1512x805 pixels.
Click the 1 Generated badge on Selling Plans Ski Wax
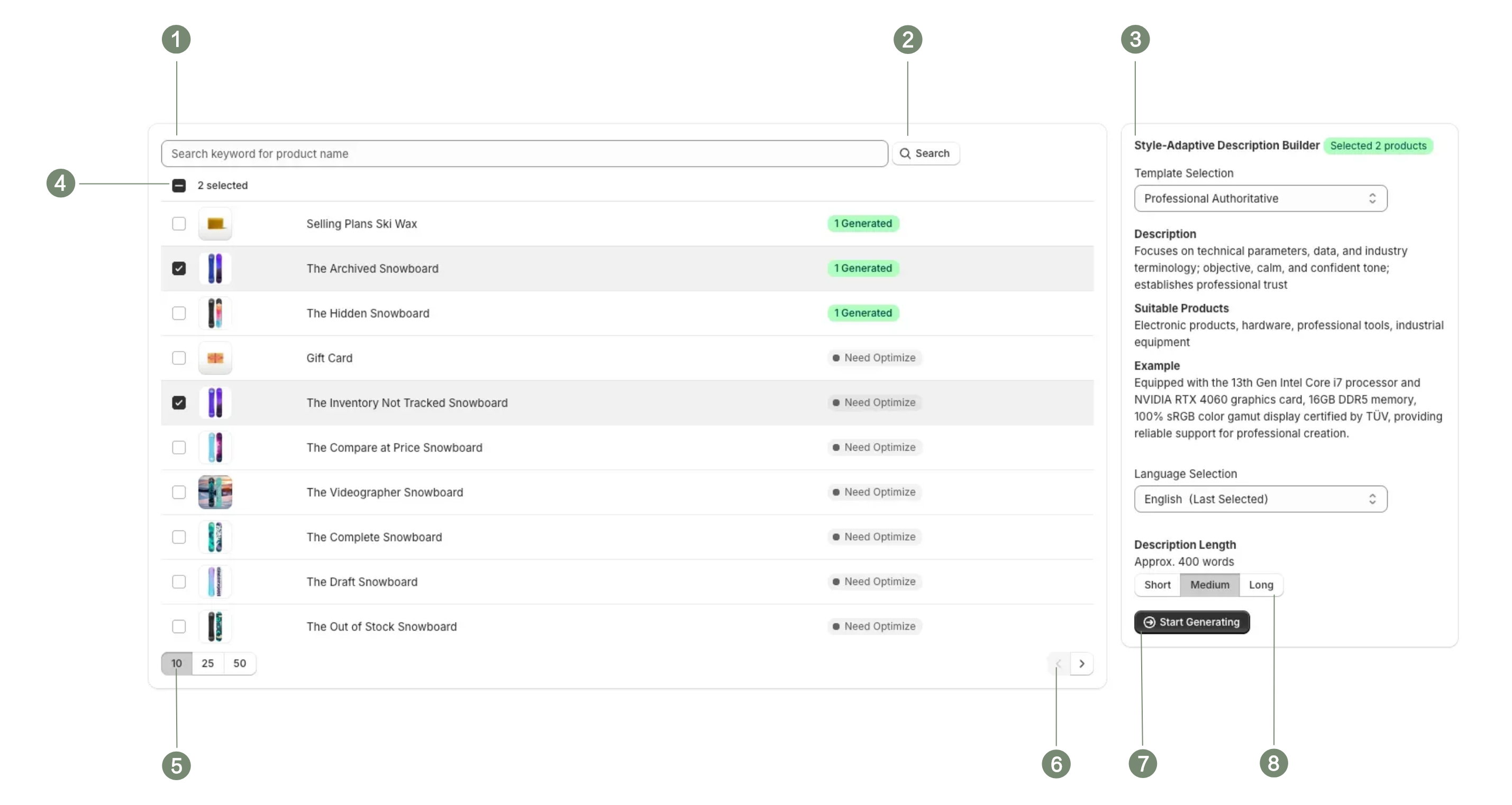coord(863,224)
